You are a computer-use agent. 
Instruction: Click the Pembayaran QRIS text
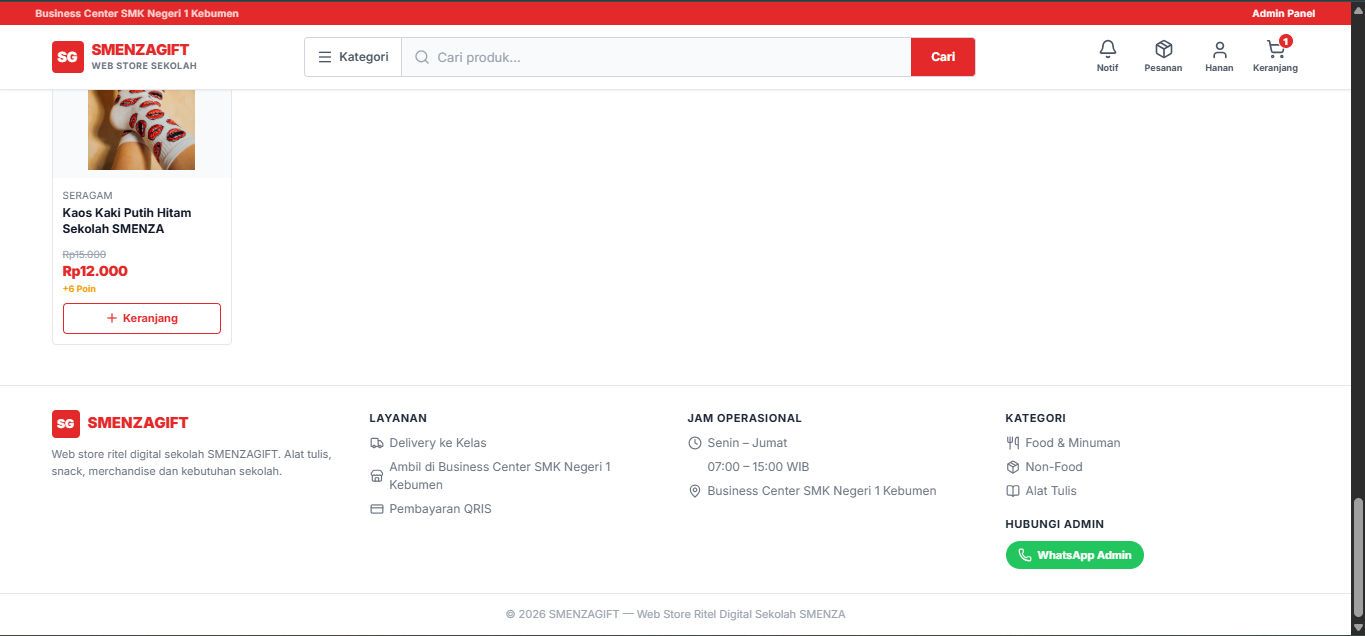441,509
